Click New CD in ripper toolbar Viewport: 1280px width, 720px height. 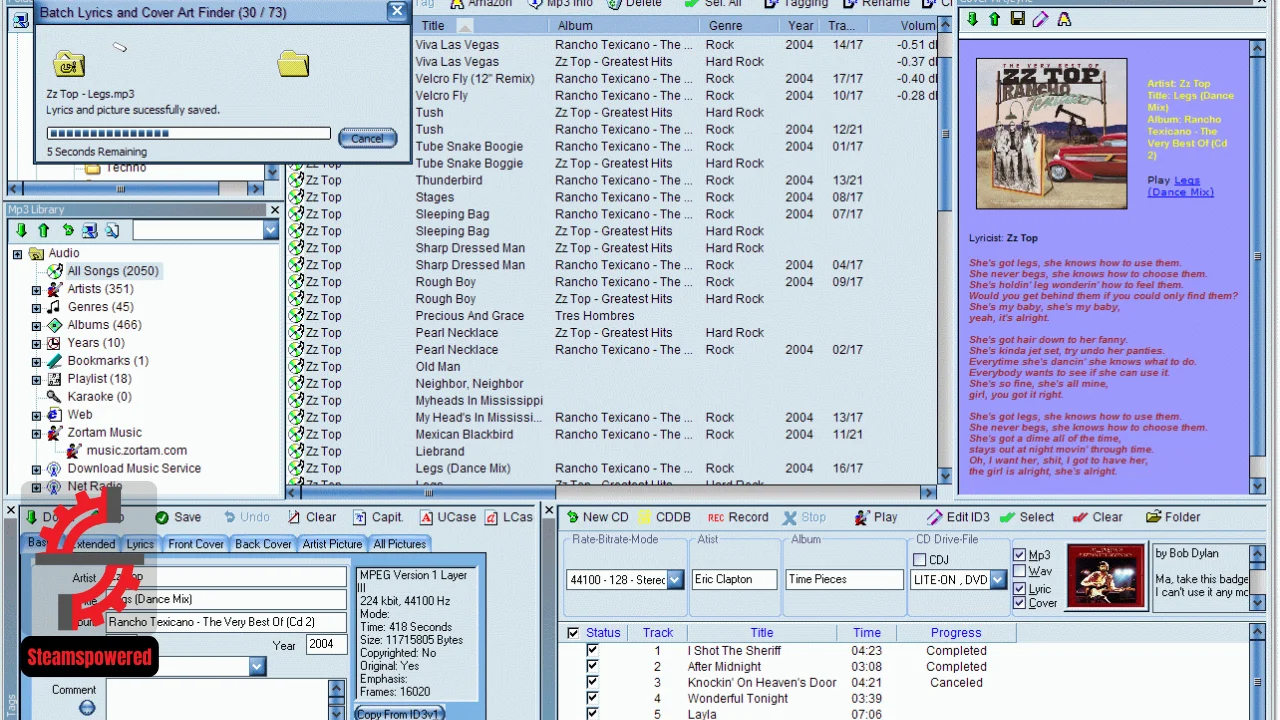tap(596, 517)
